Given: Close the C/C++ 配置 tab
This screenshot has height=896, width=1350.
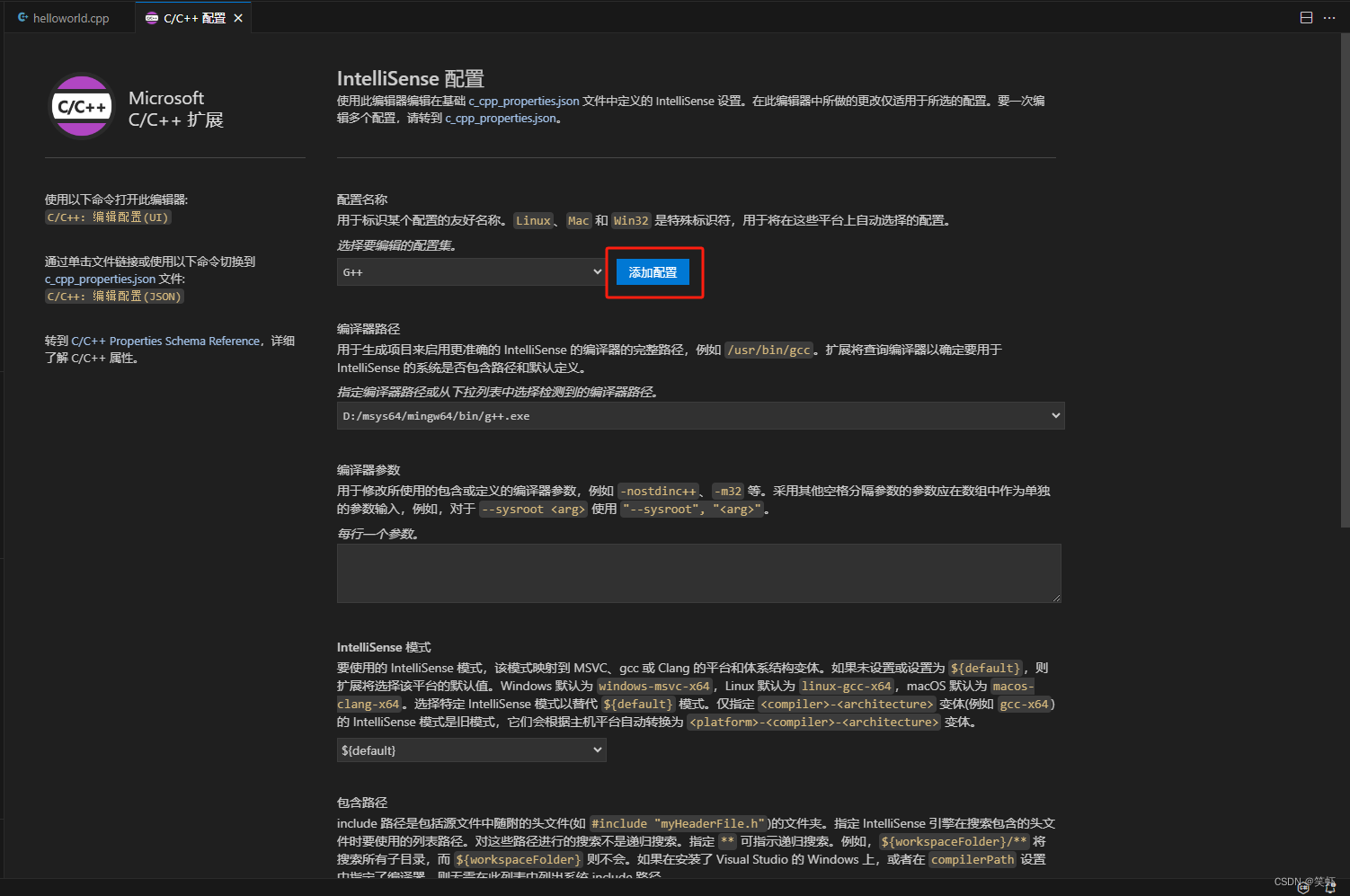Looking at the screenshot, I should [x=238, y=18].
